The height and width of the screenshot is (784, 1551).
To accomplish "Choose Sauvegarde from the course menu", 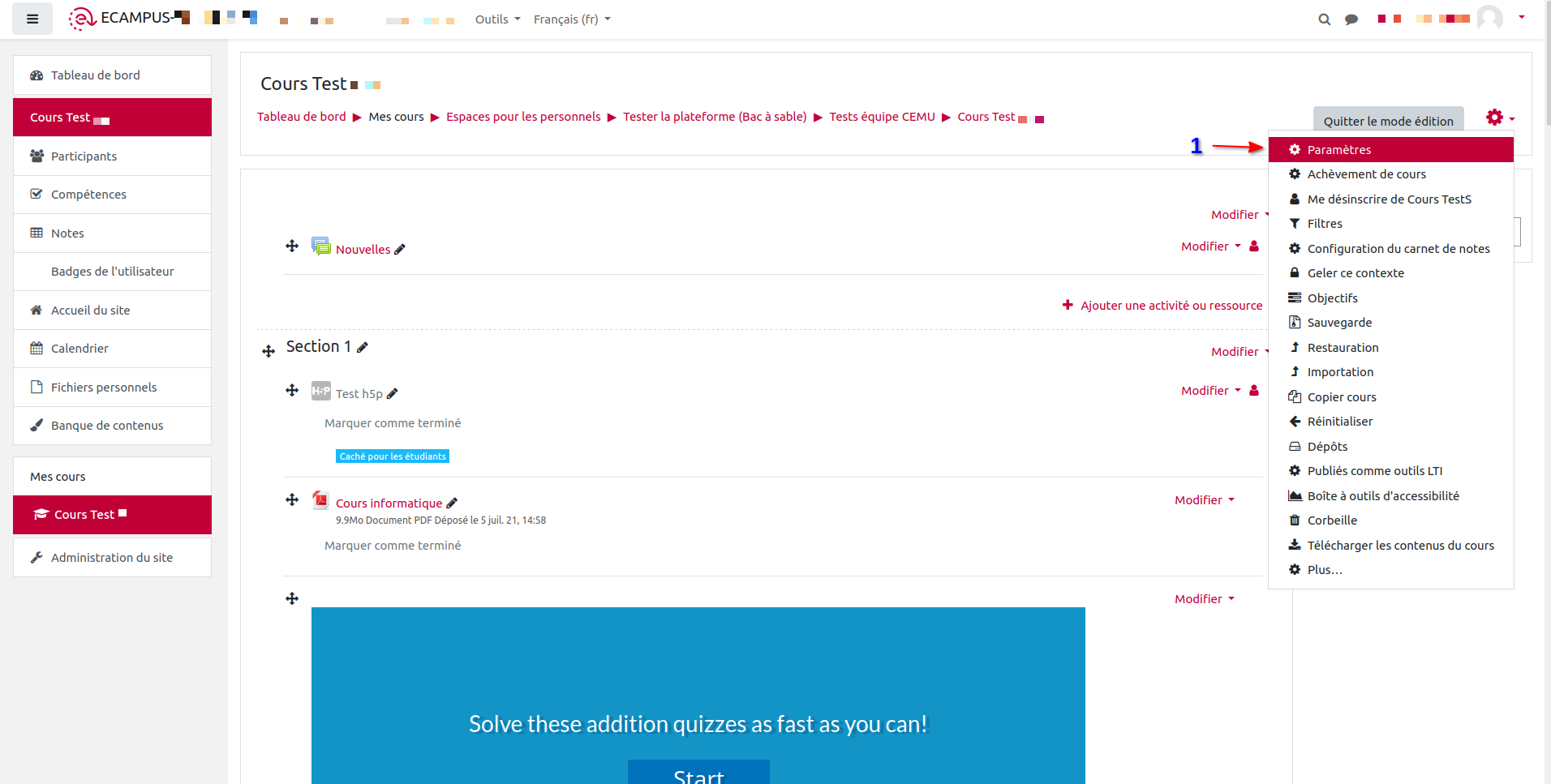I will click(x=1339, y=323).
